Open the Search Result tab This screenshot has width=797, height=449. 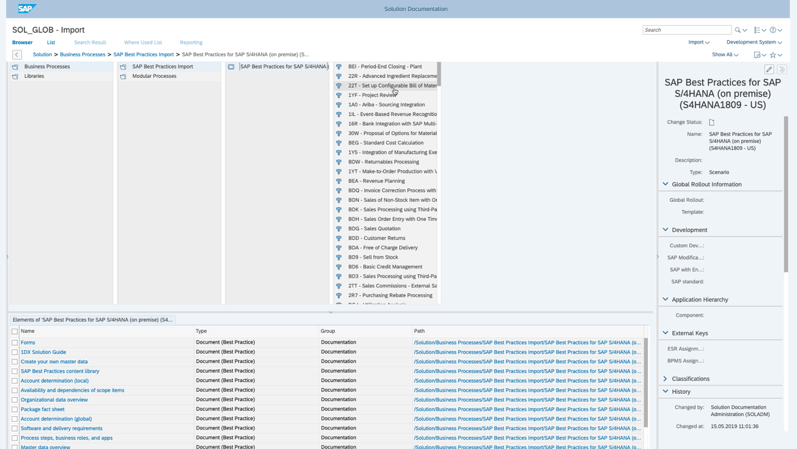click(x=90, y=42)
